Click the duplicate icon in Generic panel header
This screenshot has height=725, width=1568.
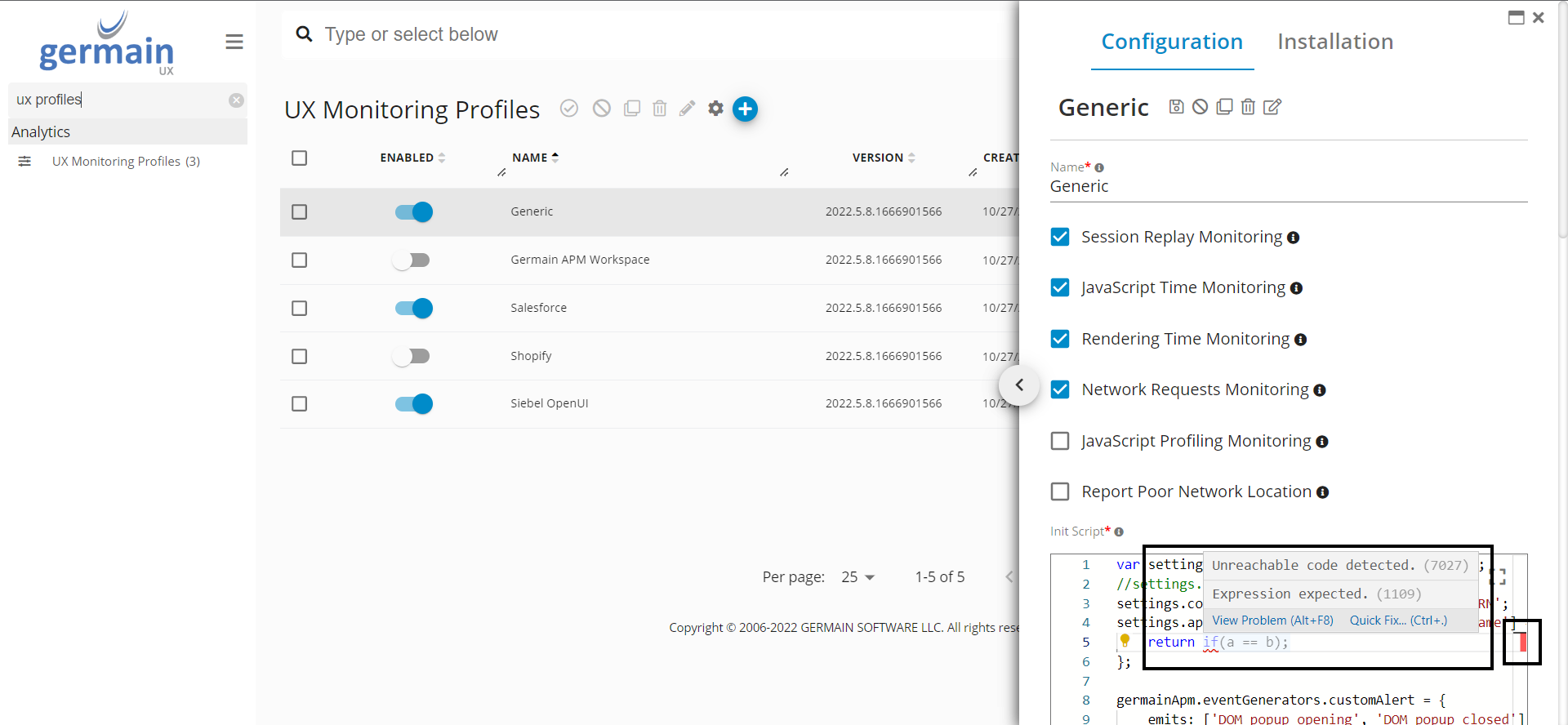click(x=1224, y=107)
